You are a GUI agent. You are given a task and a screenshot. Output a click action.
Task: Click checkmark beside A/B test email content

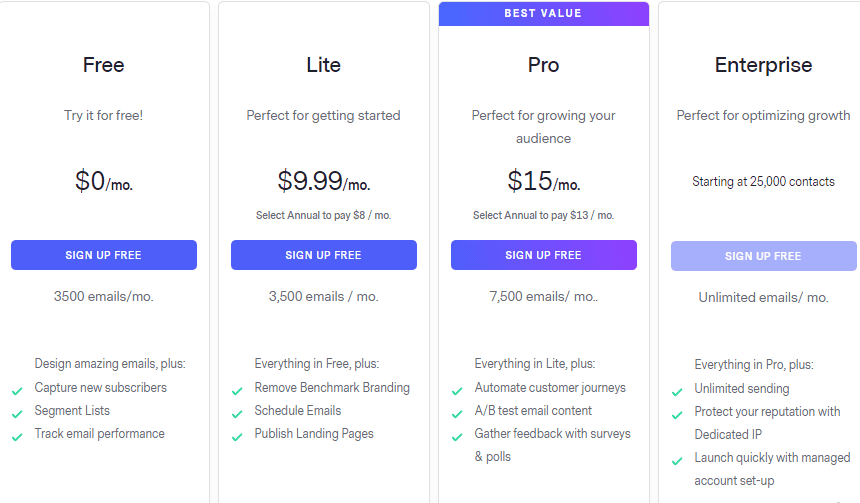pos(457,414)
